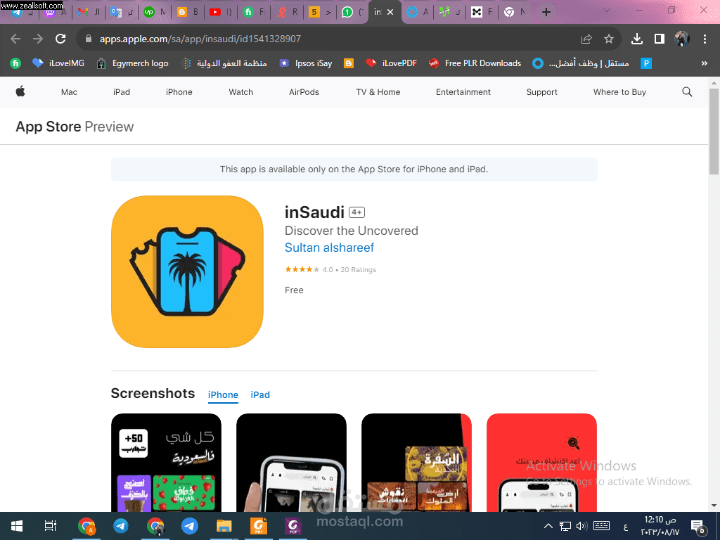The height and width of the screenshot is (540, 720).
Task: Click the App Store Preview heading link
Action: (75, 127)
